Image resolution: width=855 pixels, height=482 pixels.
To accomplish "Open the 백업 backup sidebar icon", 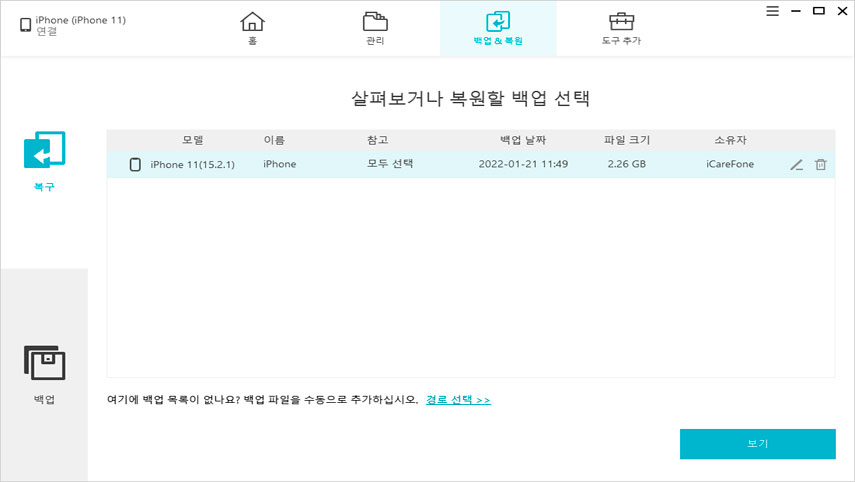I will point(44,364).
